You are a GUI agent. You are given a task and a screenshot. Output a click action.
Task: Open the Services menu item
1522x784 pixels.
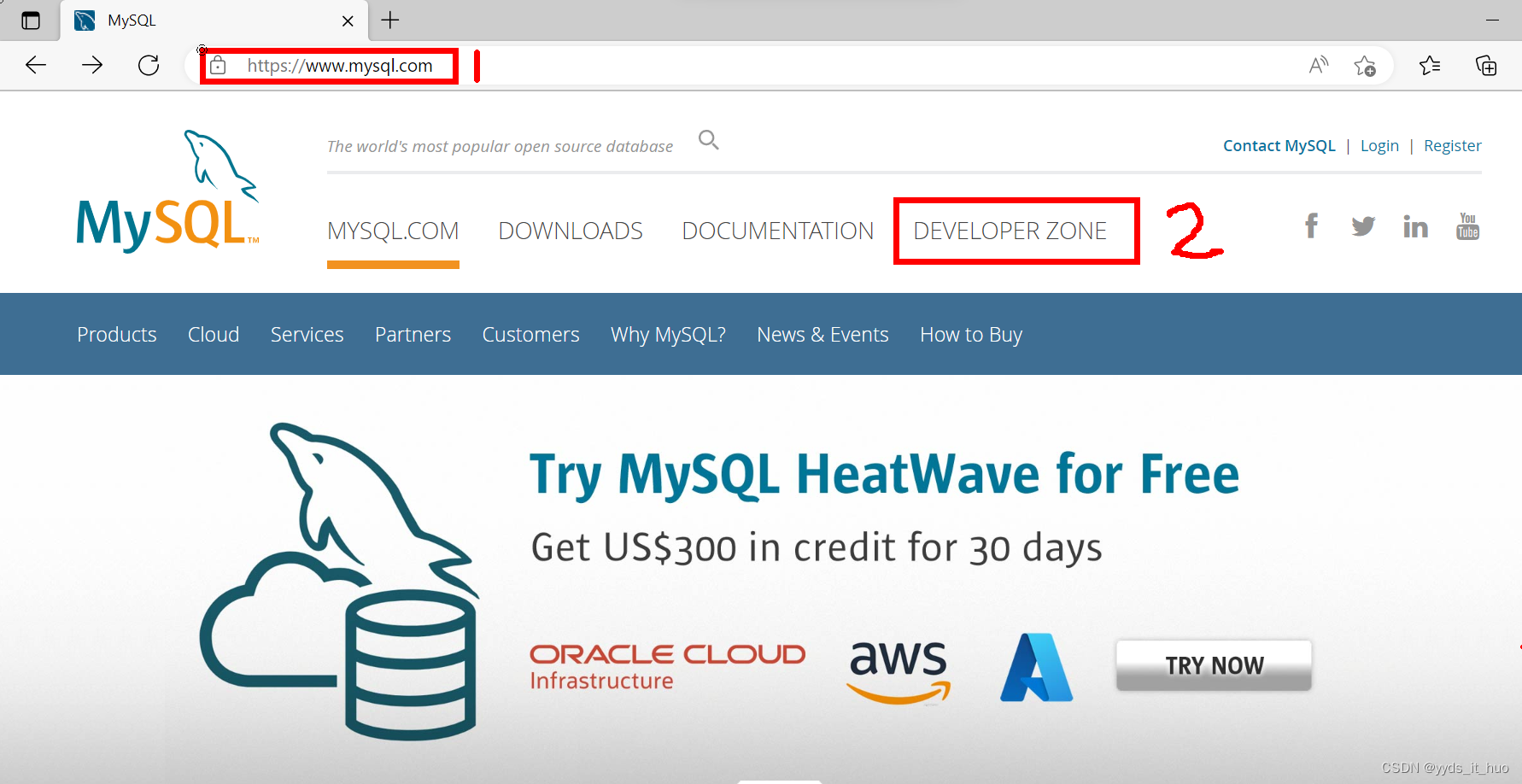307,334
